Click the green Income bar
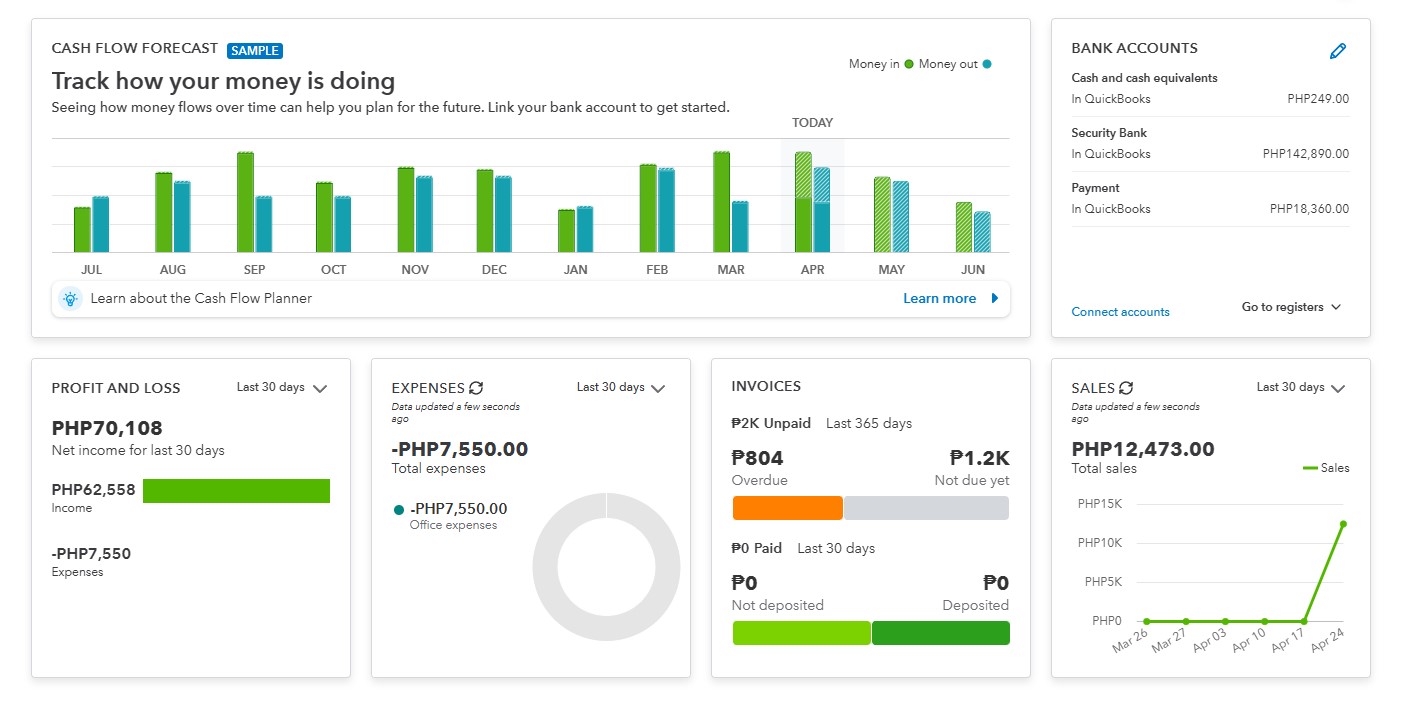 coord(236,490)
